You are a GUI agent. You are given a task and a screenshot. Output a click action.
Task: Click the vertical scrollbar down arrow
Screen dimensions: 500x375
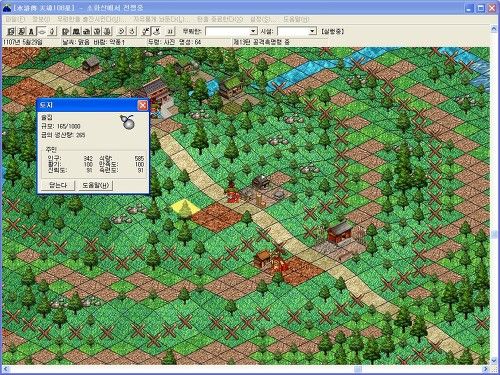click(x=494, y=361)
